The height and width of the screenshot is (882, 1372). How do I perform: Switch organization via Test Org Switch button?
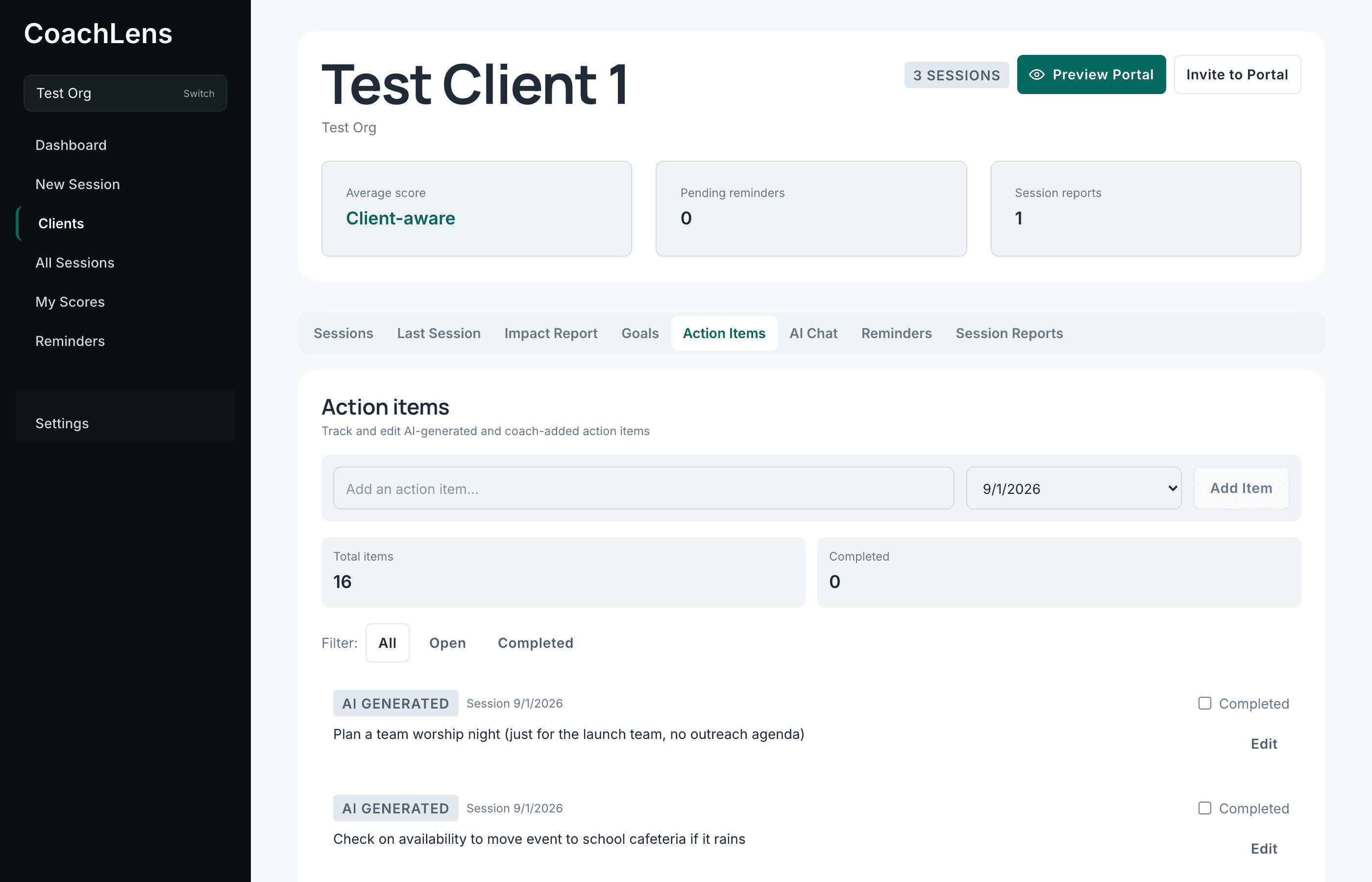click(x=125, y=94)
